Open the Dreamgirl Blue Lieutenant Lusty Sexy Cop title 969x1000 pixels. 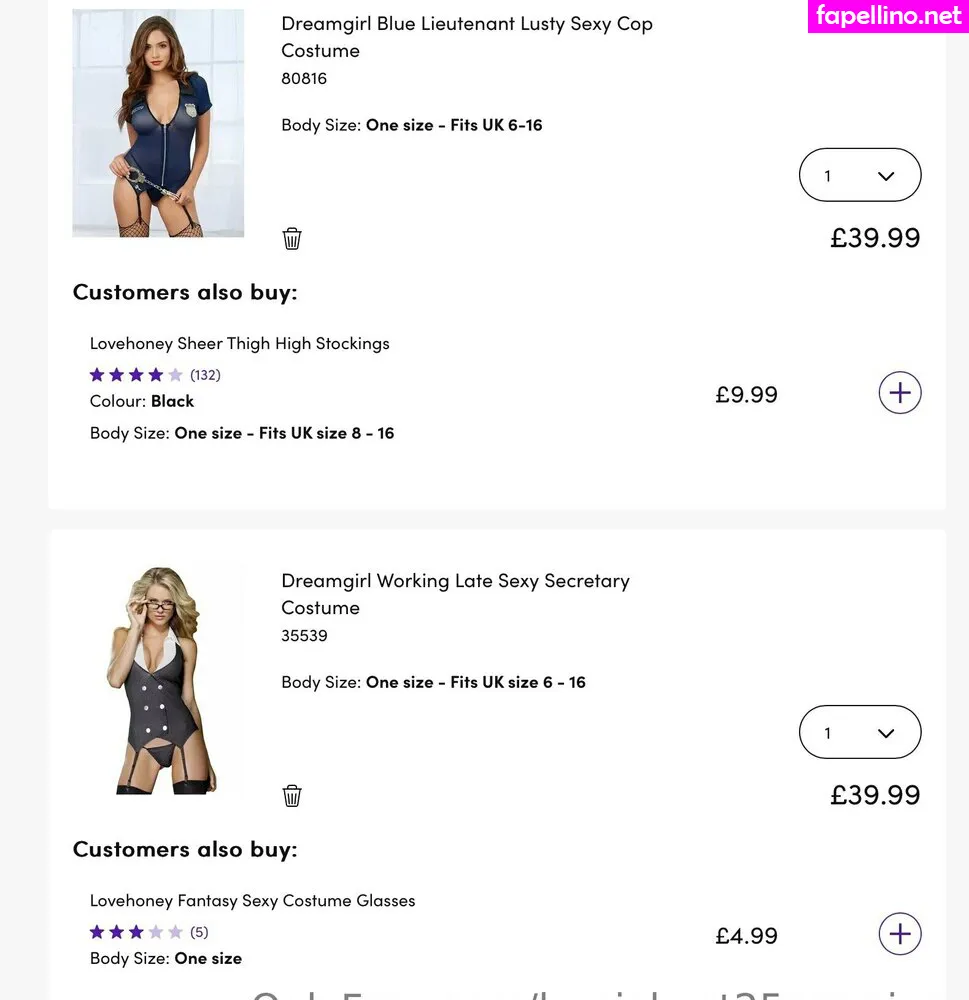[x=466, y=37]
